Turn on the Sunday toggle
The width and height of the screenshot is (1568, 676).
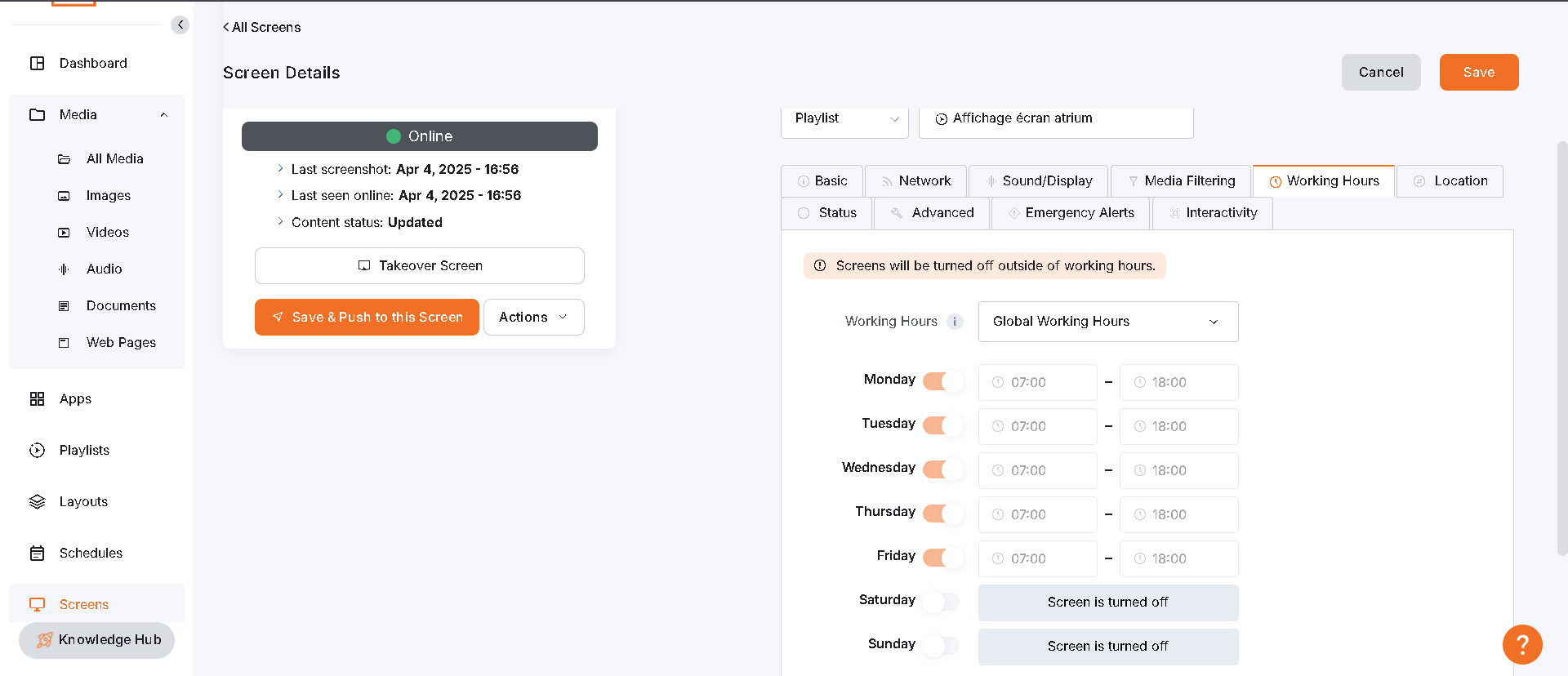(941, 645)
